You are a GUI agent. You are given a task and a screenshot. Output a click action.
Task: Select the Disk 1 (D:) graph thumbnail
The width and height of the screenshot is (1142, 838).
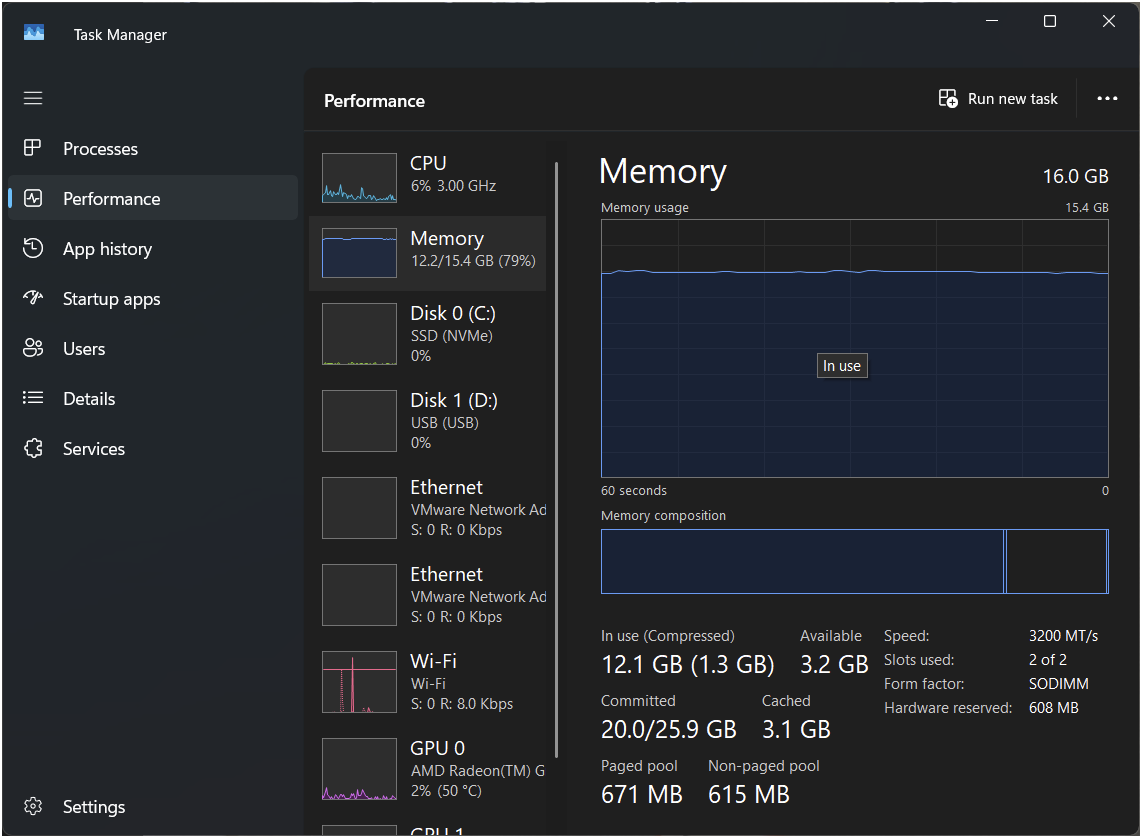[359, 421]
